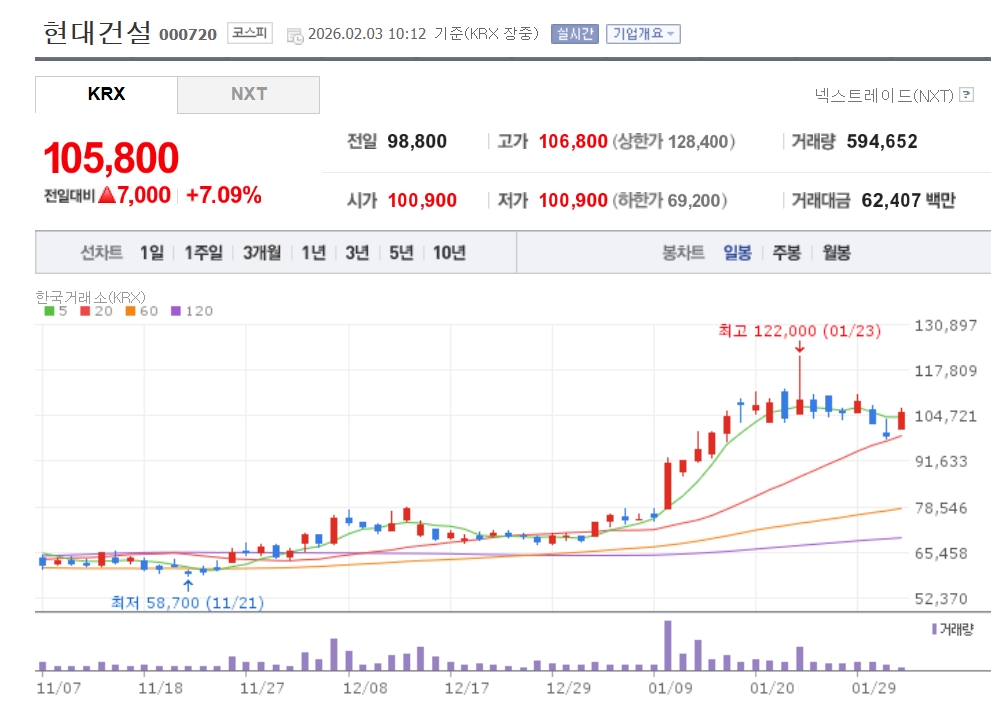
Task: Click the green 5-day moving average swatch
Action: coord(49,311)
